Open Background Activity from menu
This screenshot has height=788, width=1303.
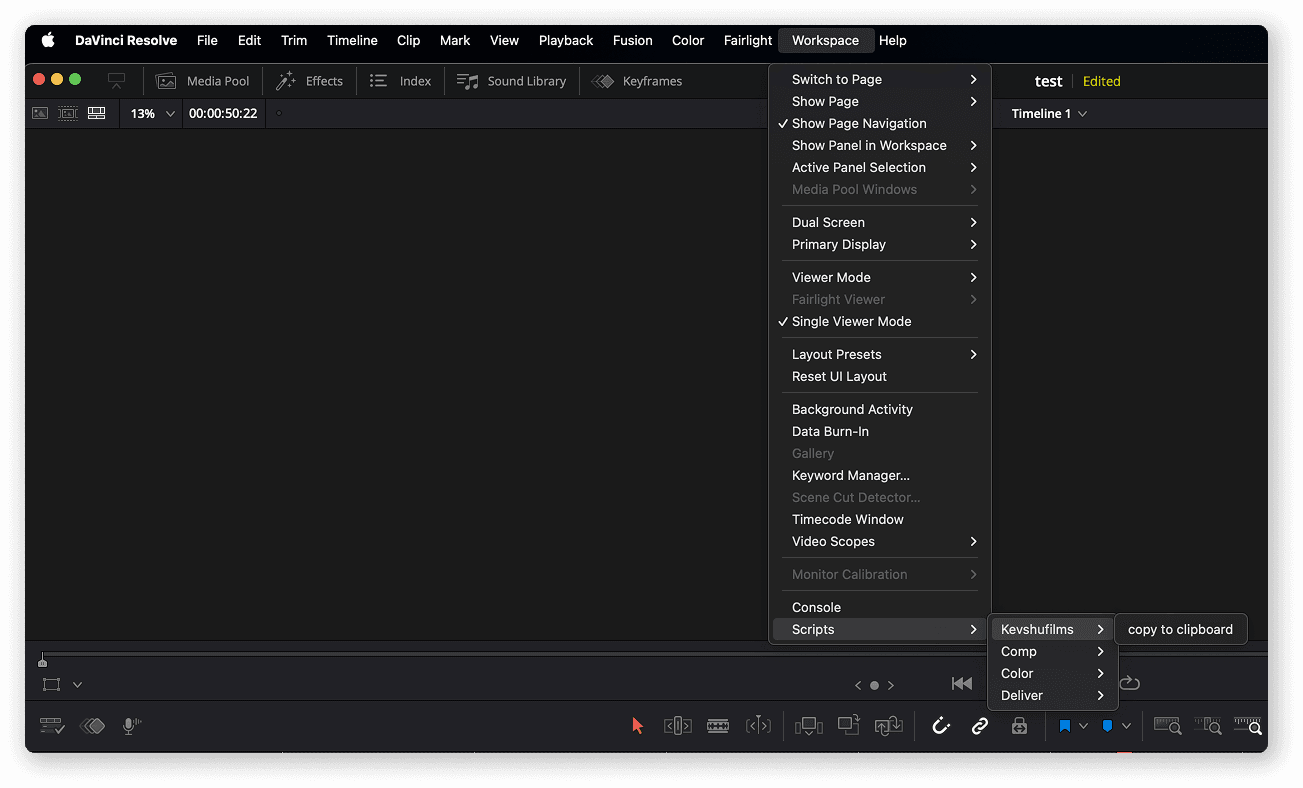880,409
